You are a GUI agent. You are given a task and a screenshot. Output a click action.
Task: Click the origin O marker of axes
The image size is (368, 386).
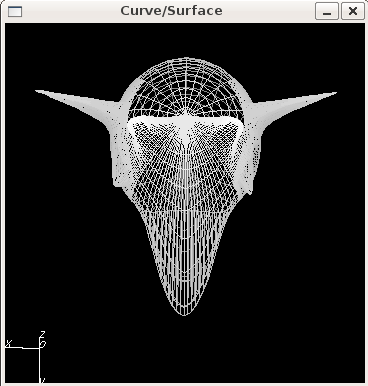[x=42, y=344]
